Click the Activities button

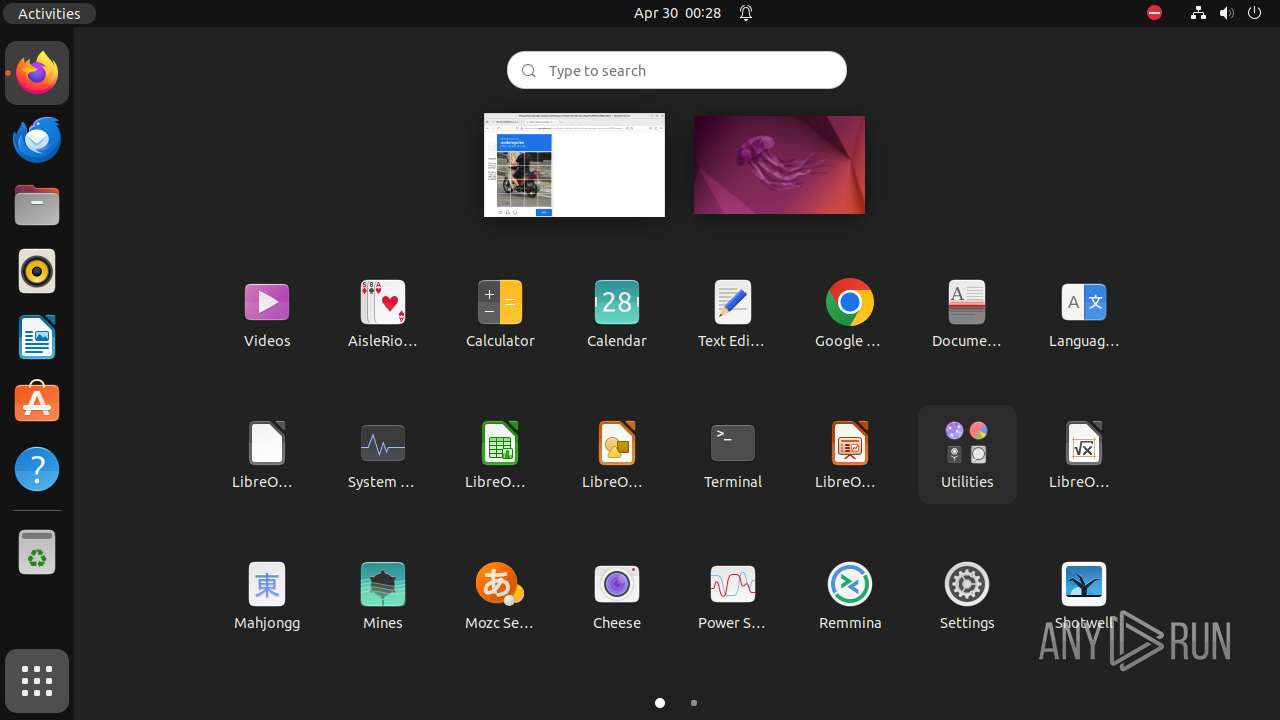(49, 13)
